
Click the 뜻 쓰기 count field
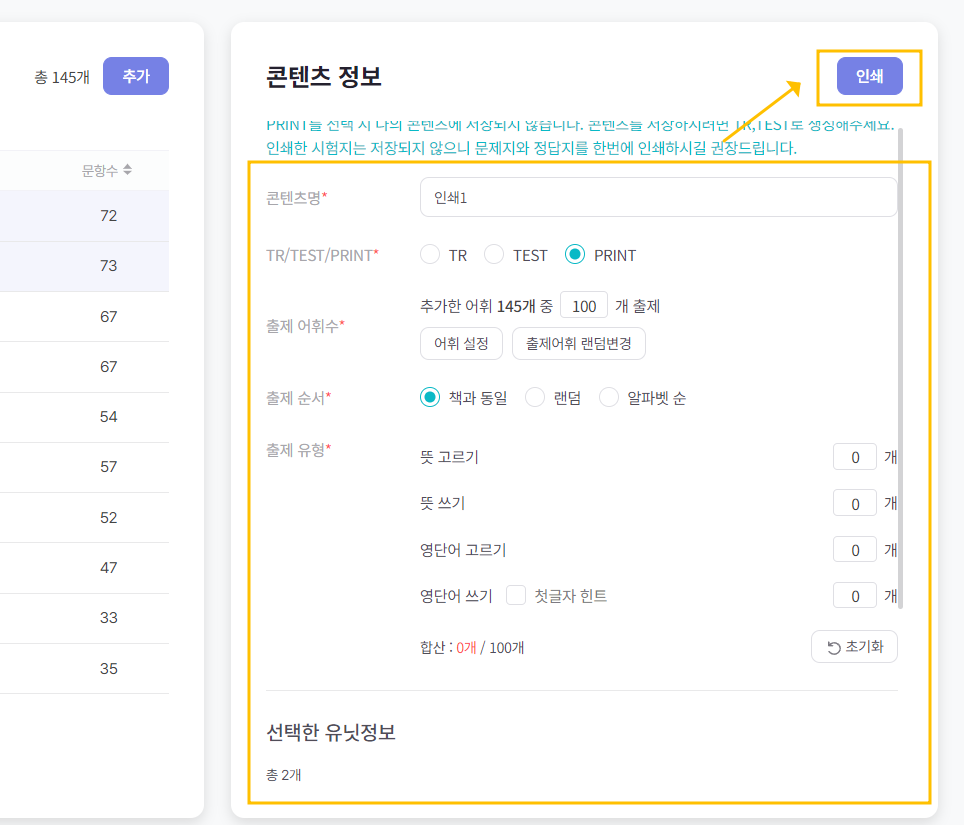(x=854, y=502)
